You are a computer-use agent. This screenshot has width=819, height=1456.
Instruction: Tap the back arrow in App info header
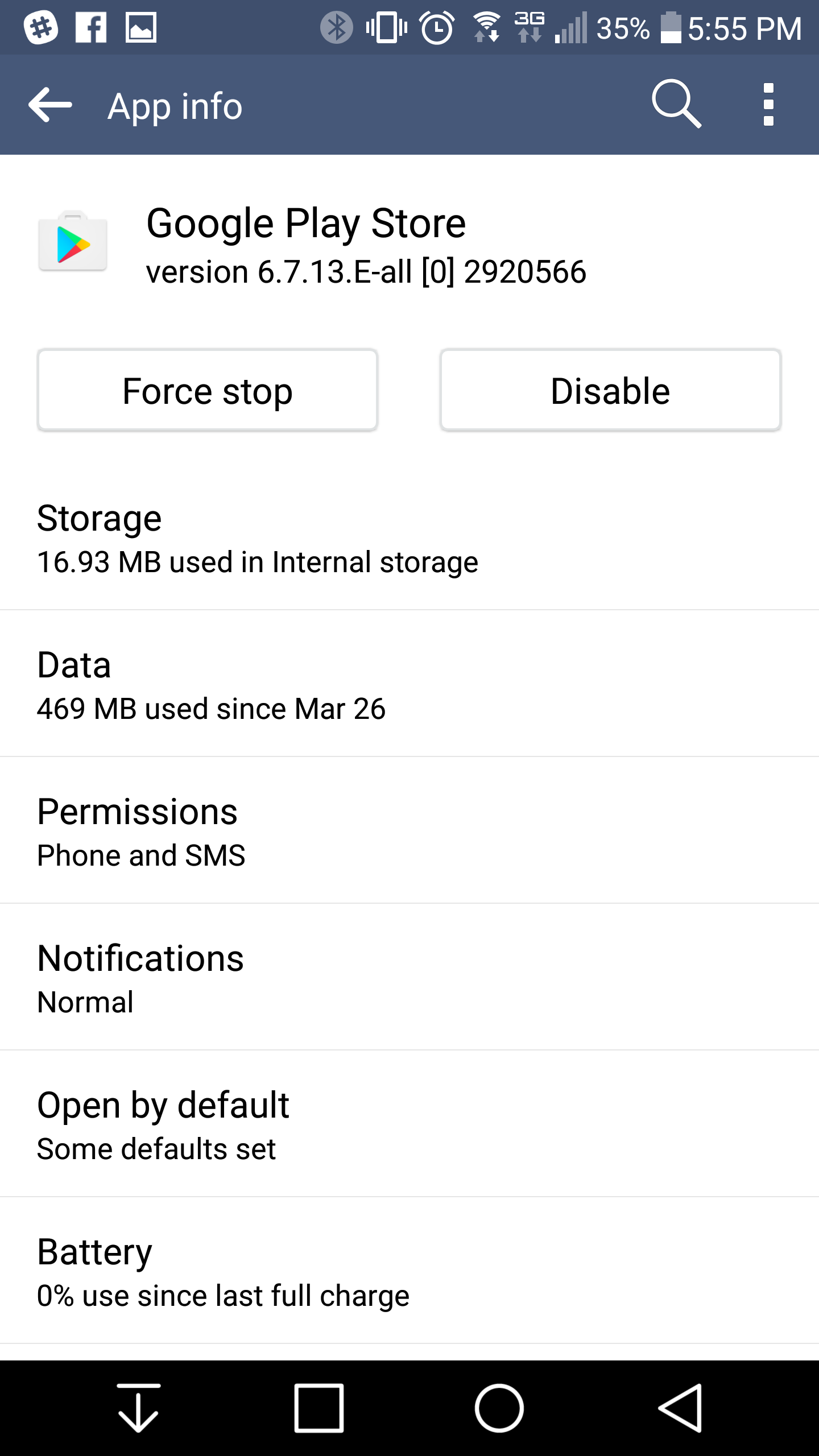click(50, 105)
